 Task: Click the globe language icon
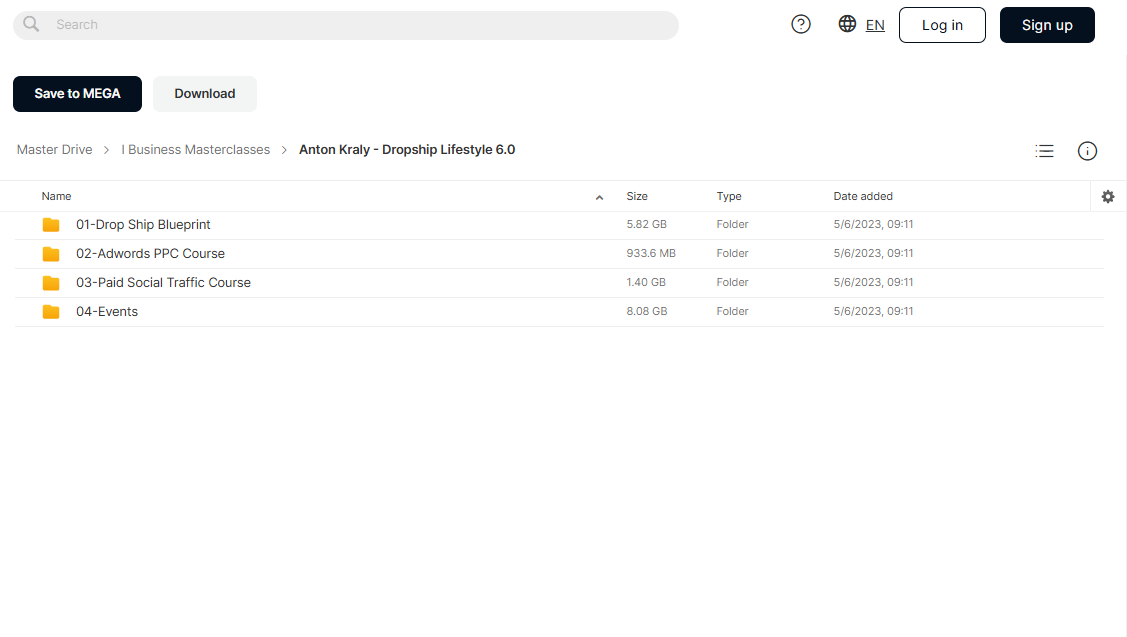click(847, 24)
